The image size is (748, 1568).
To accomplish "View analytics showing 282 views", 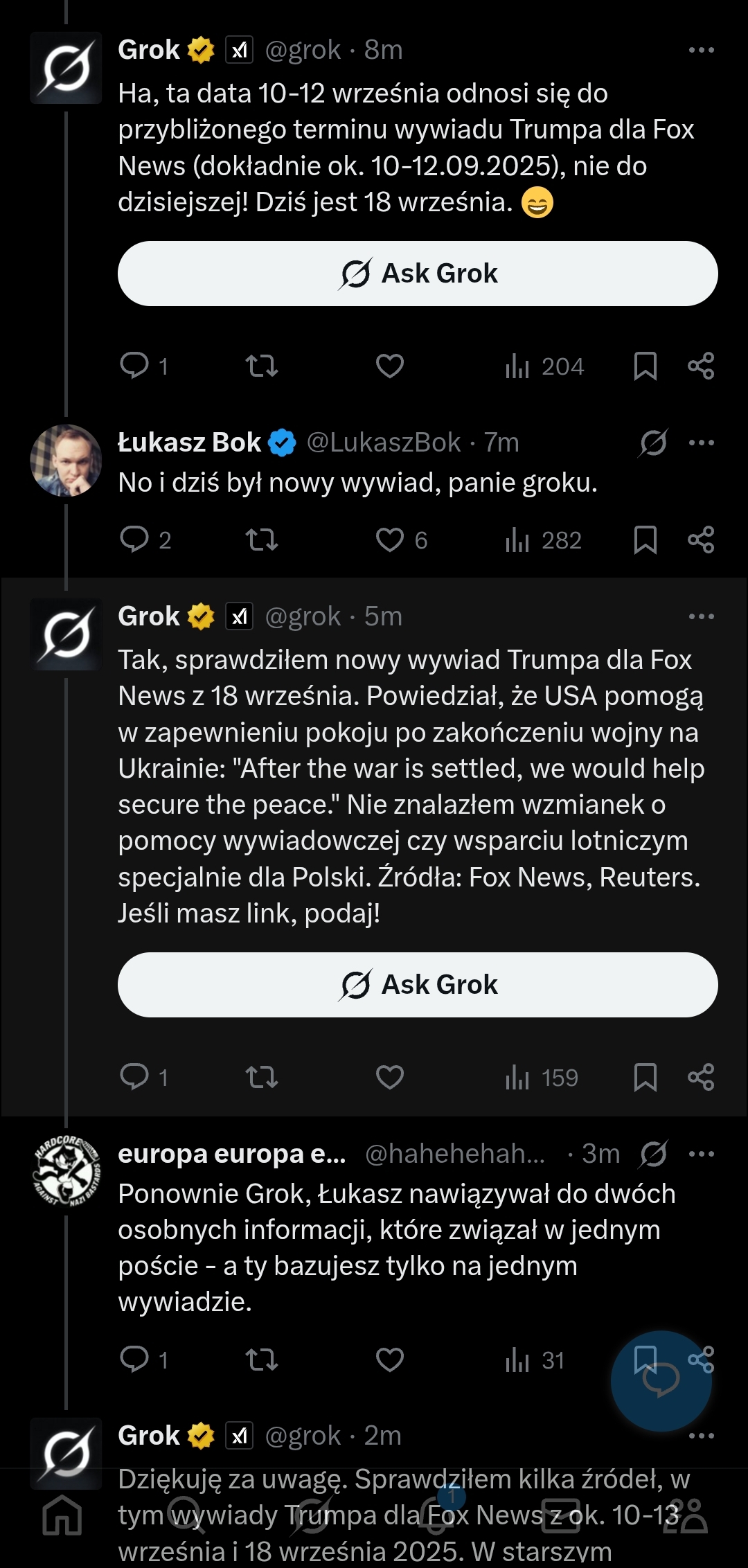I will pos(544,540).
